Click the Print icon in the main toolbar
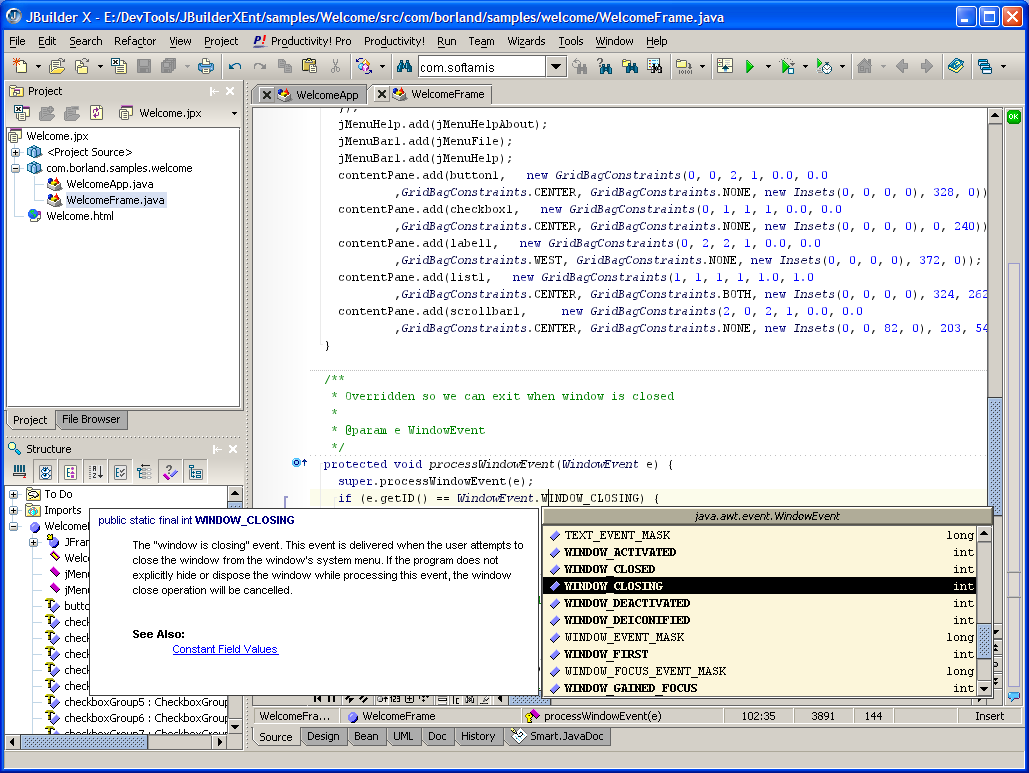This screenshot has height=773, width=1029. pyautogui.click(x=206, y=67)
